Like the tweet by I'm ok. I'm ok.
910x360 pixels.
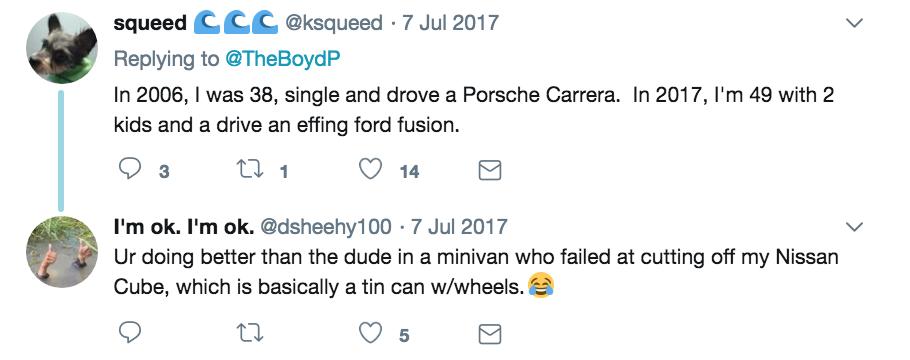point(370,333)
